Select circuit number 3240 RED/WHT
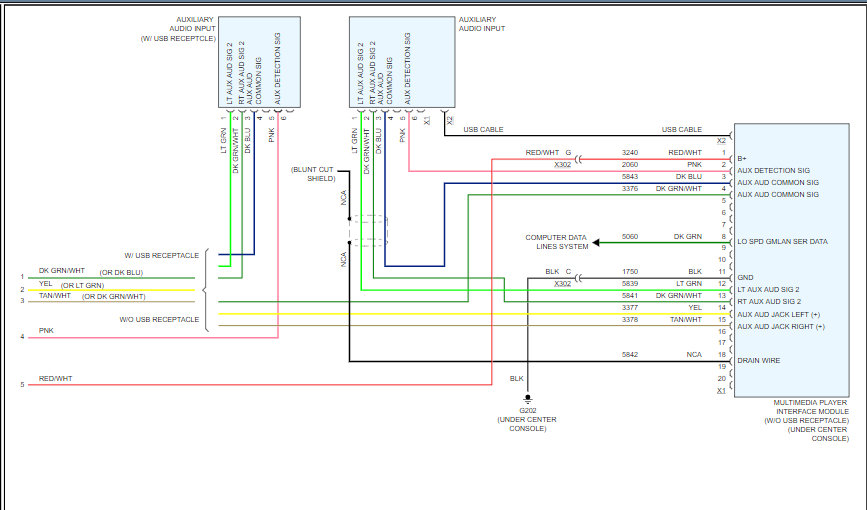The height and width of the screenshot is (510, 867). pyautogui.click(x=630, y=153)
